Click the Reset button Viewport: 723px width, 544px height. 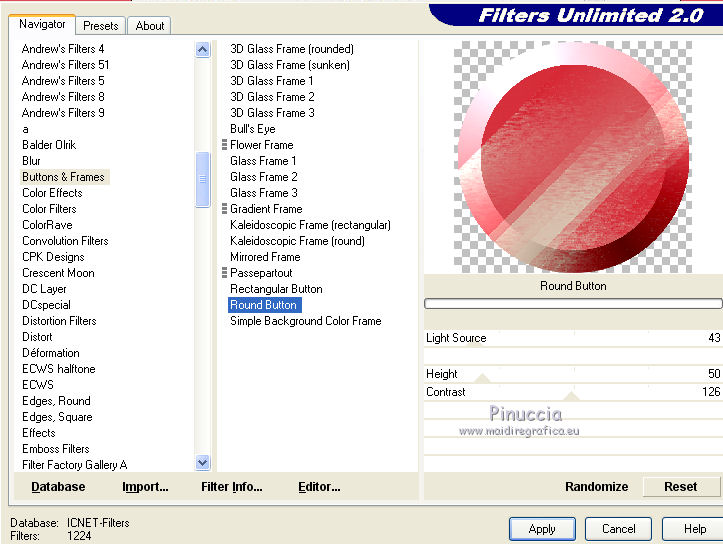(681, 487)
